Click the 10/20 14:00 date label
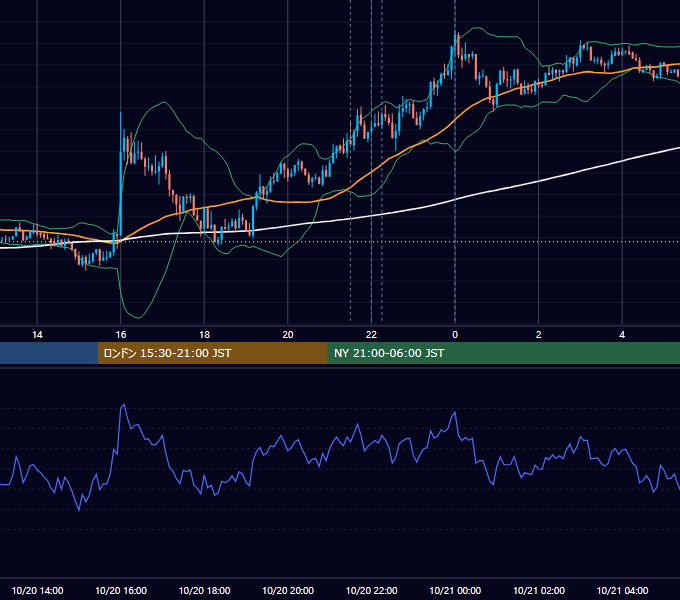This screenshot has width=680, height=600. coord(37,590)
